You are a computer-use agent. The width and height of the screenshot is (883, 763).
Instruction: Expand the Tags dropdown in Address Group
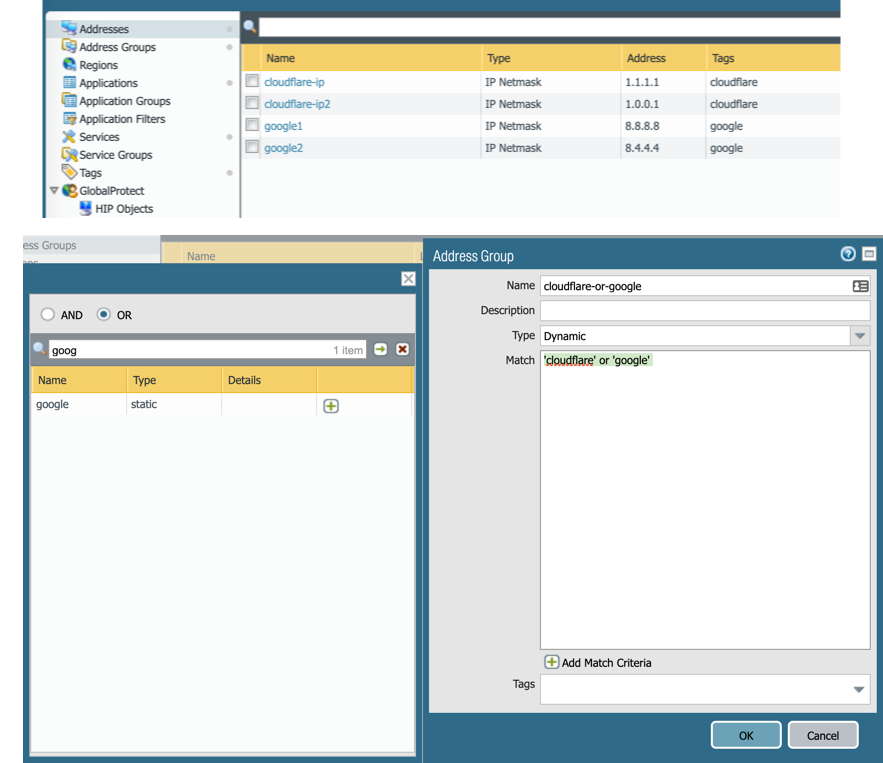point(859,689)
